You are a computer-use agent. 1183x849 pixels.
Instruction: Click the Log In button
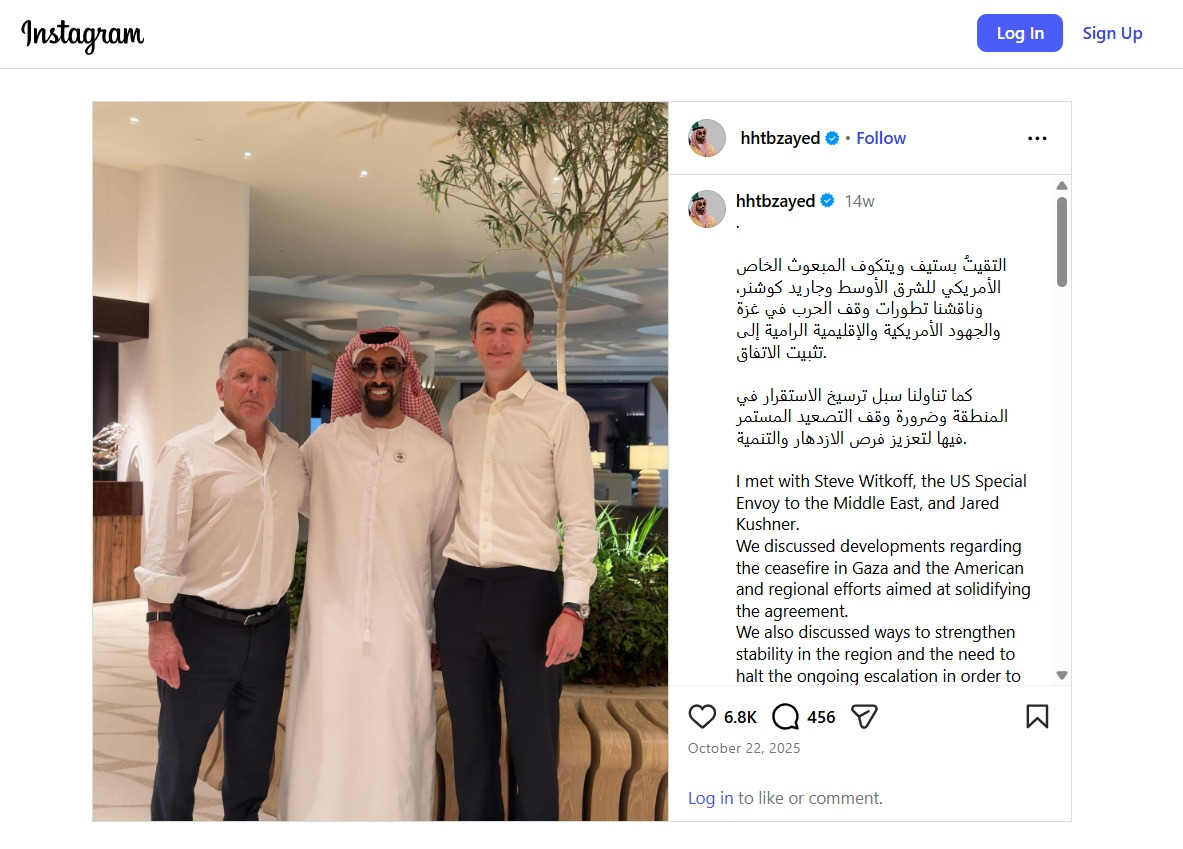point(1019,33)
